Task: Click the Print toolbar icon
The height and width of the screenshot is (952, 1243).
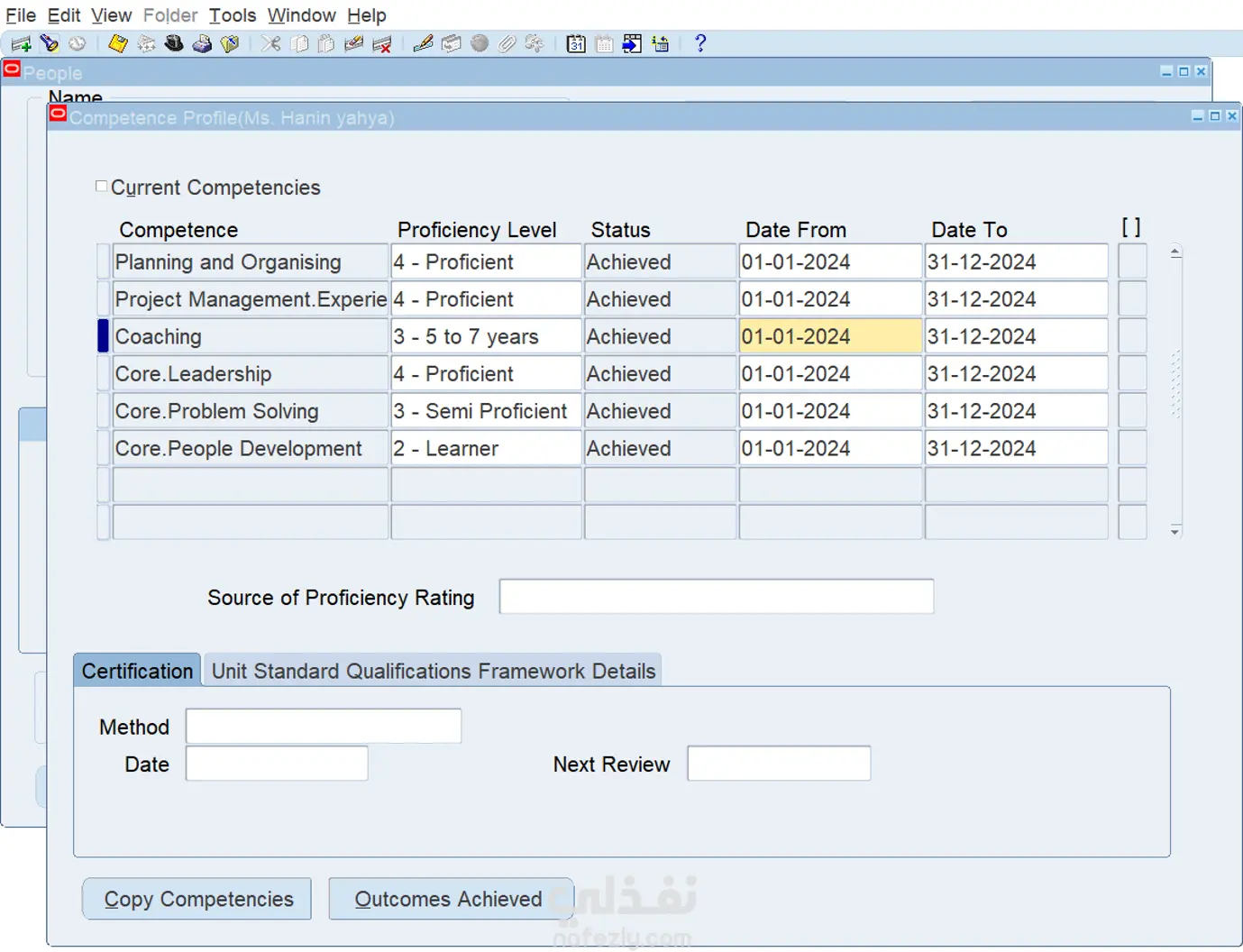Action: [202, 43]
